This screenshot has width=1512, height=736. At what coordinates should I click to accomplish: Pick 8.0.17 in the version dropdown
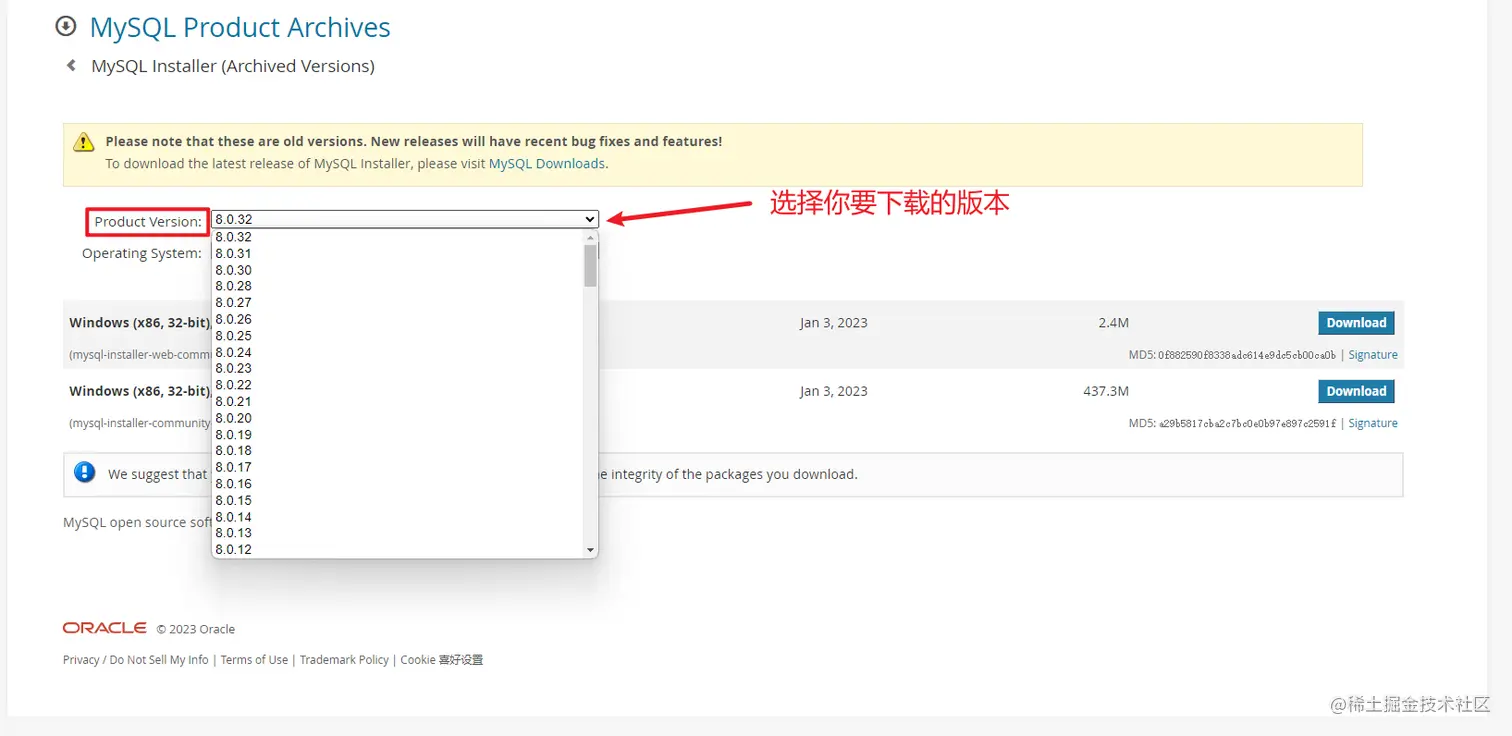tap(397, 467)
